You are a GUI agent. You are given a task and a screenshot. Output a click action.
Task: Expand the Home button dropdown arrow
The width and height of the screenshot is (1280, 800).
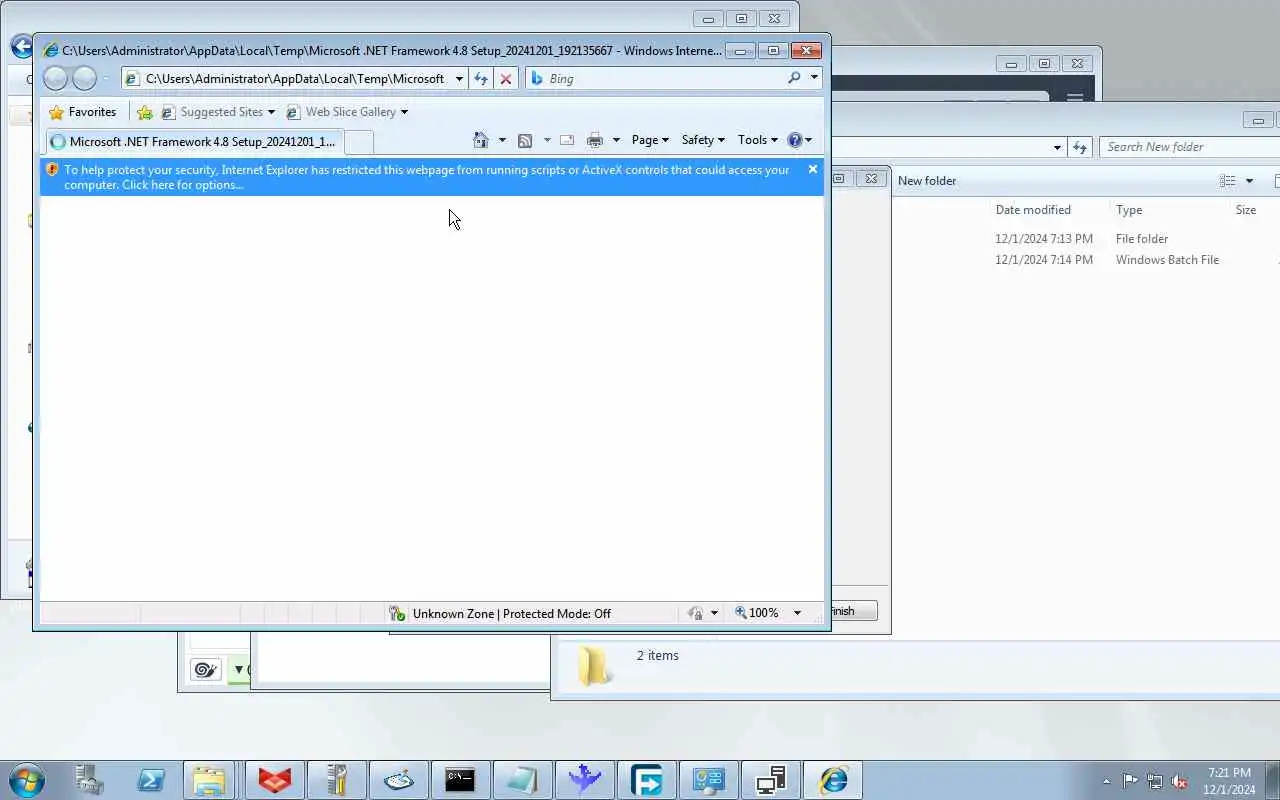(502, 140)
